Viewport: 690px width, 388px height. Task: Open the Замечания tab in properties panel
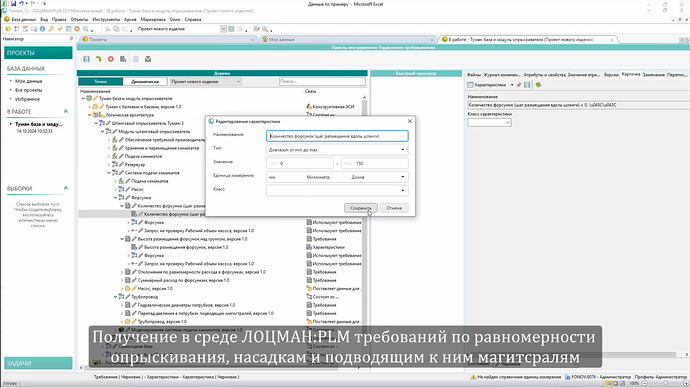coord(653,75)
